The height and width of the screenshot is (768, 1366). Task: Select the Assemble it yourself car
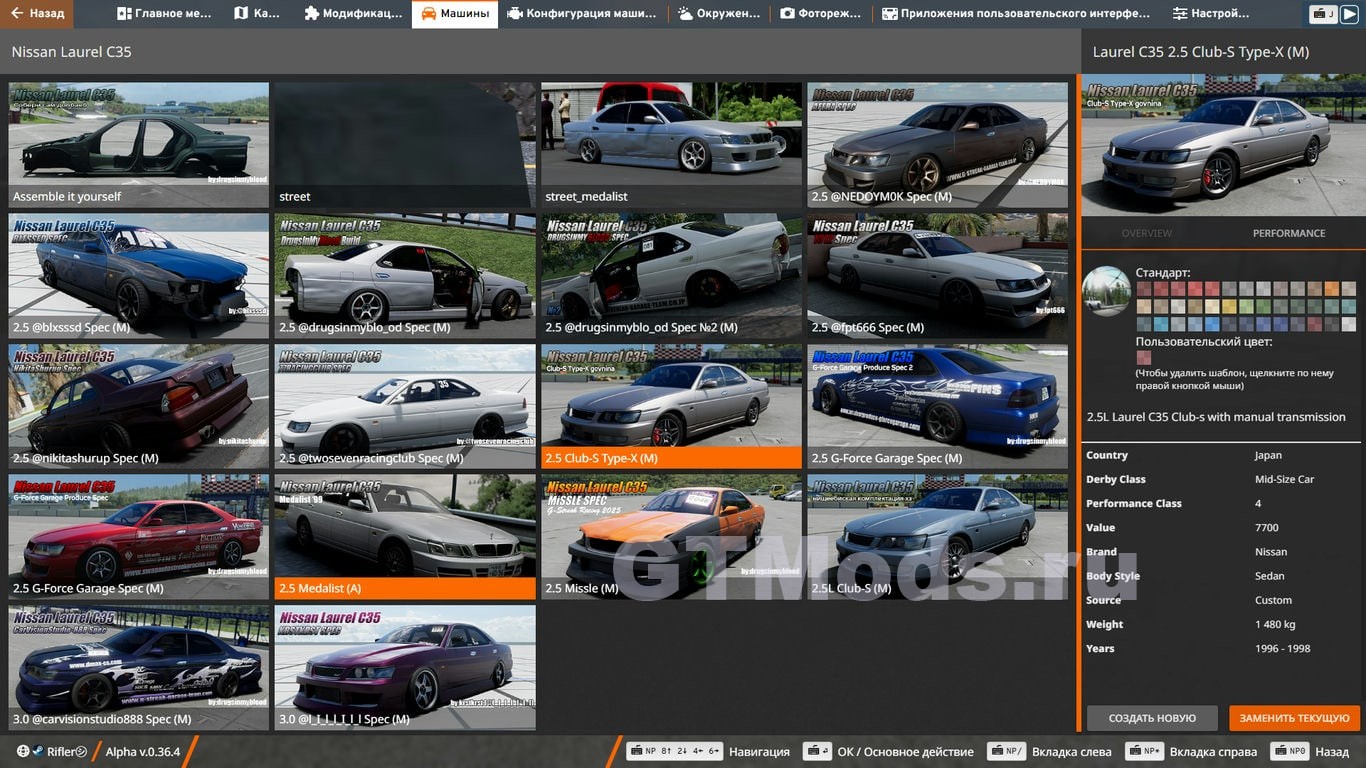pyautogui.click(x=139, y=145)
